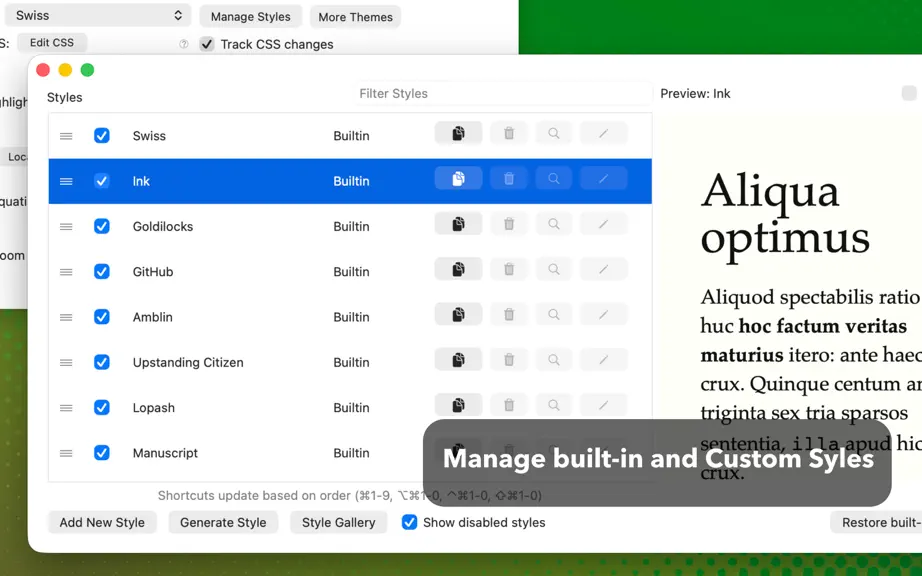Duplicate the Upstanding Citizen style

[x=458, y=360]
